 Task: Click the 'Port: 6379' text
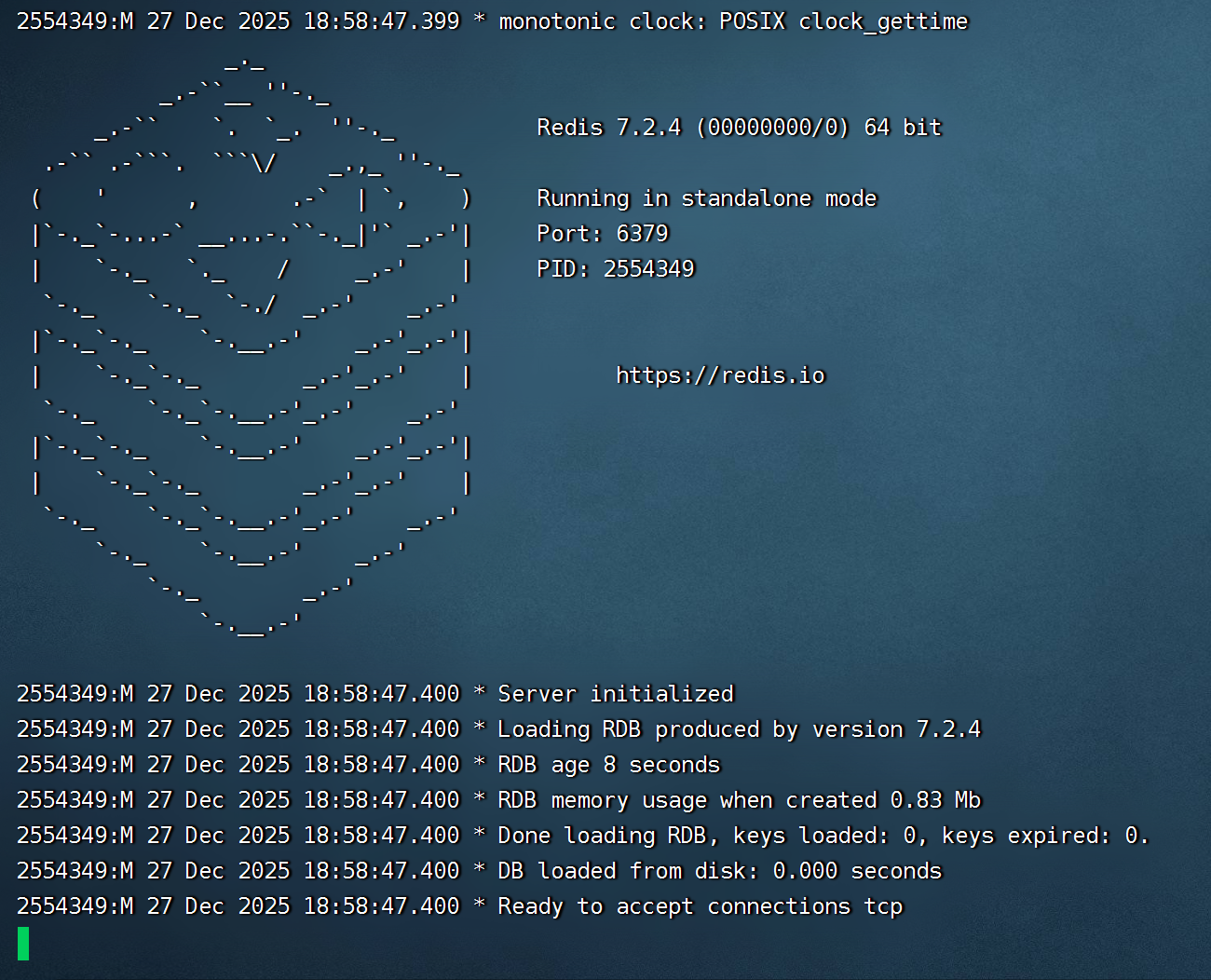[x=603, y=234]
